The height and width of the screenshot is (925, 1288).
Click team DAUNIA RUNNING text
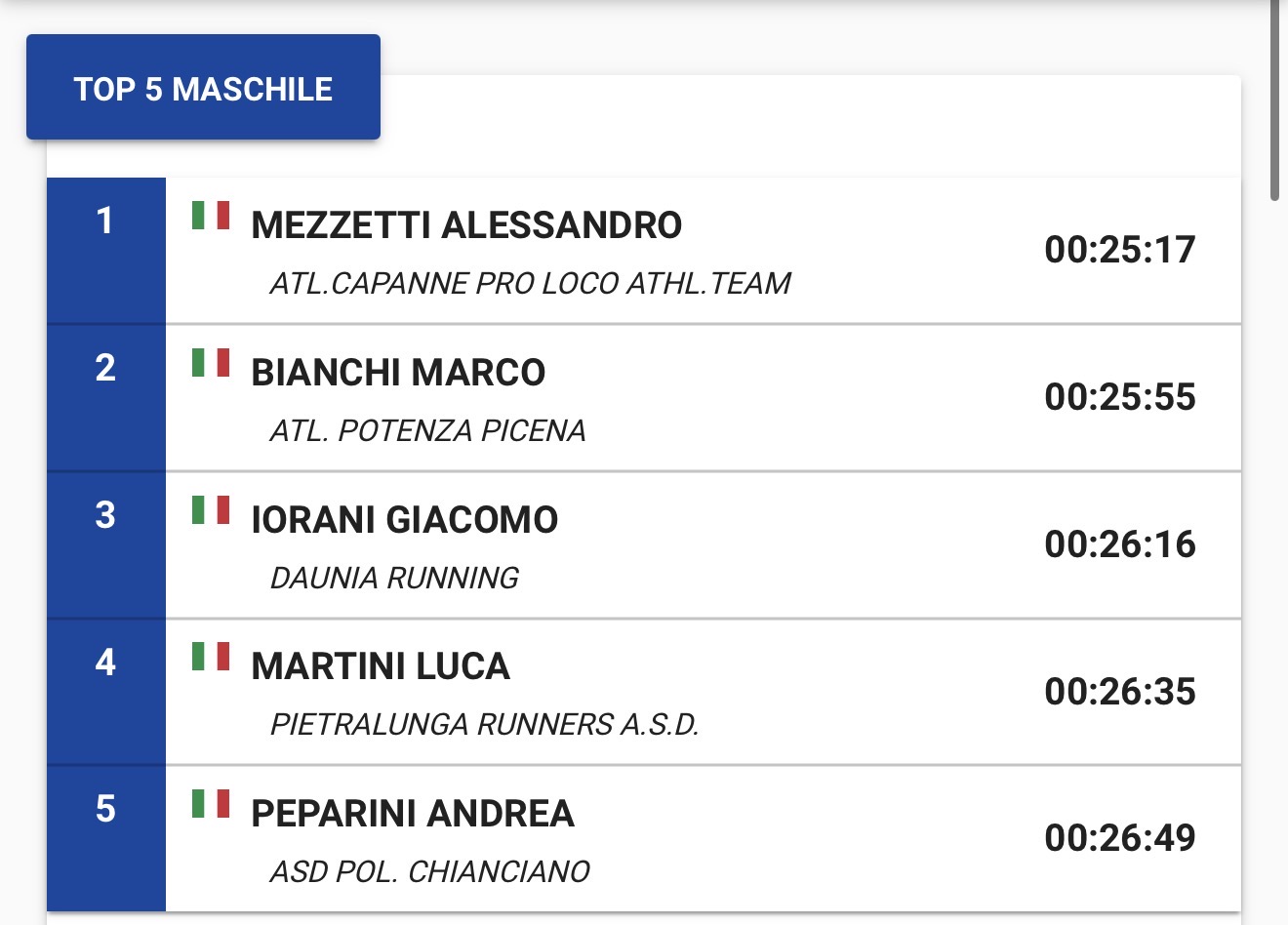[394, 578]
